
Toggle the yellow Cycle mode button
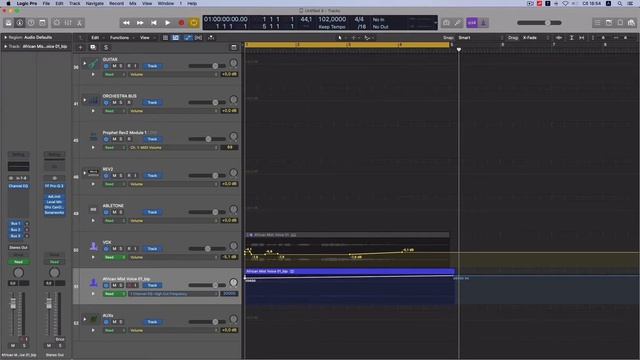[194, 23]
